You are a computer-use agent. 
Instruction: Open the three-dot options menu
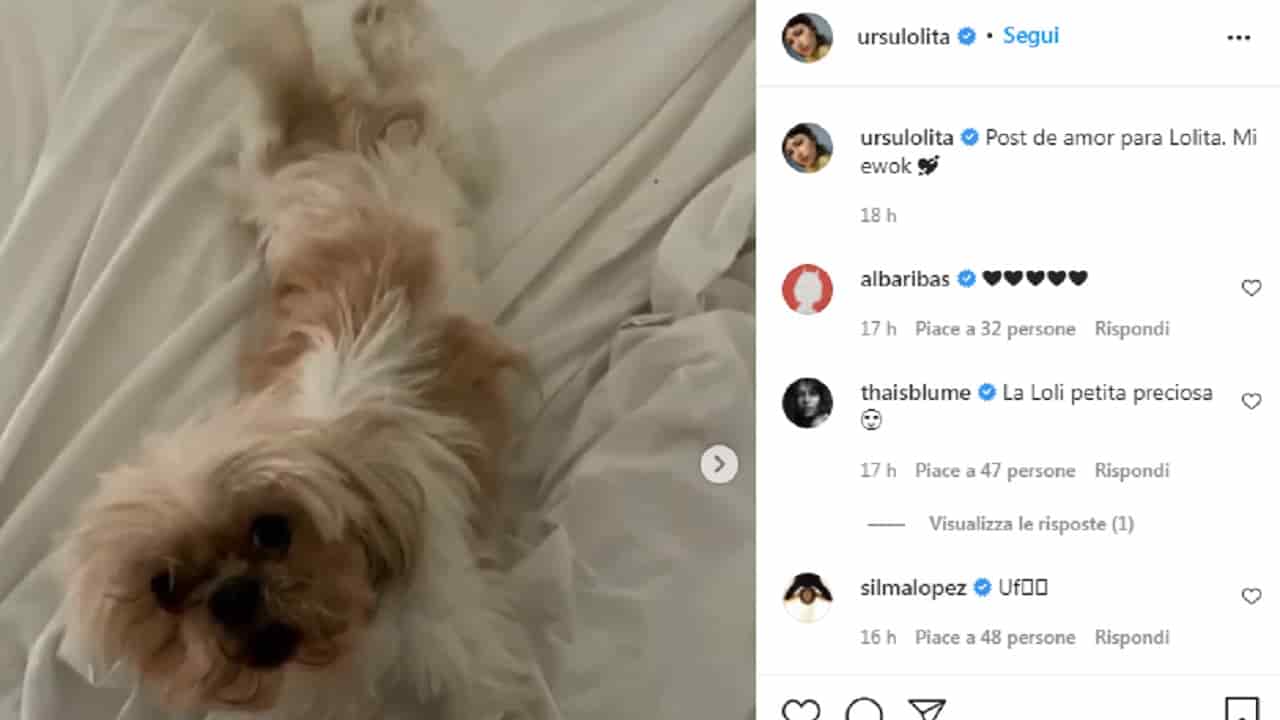pos(1238,38)
